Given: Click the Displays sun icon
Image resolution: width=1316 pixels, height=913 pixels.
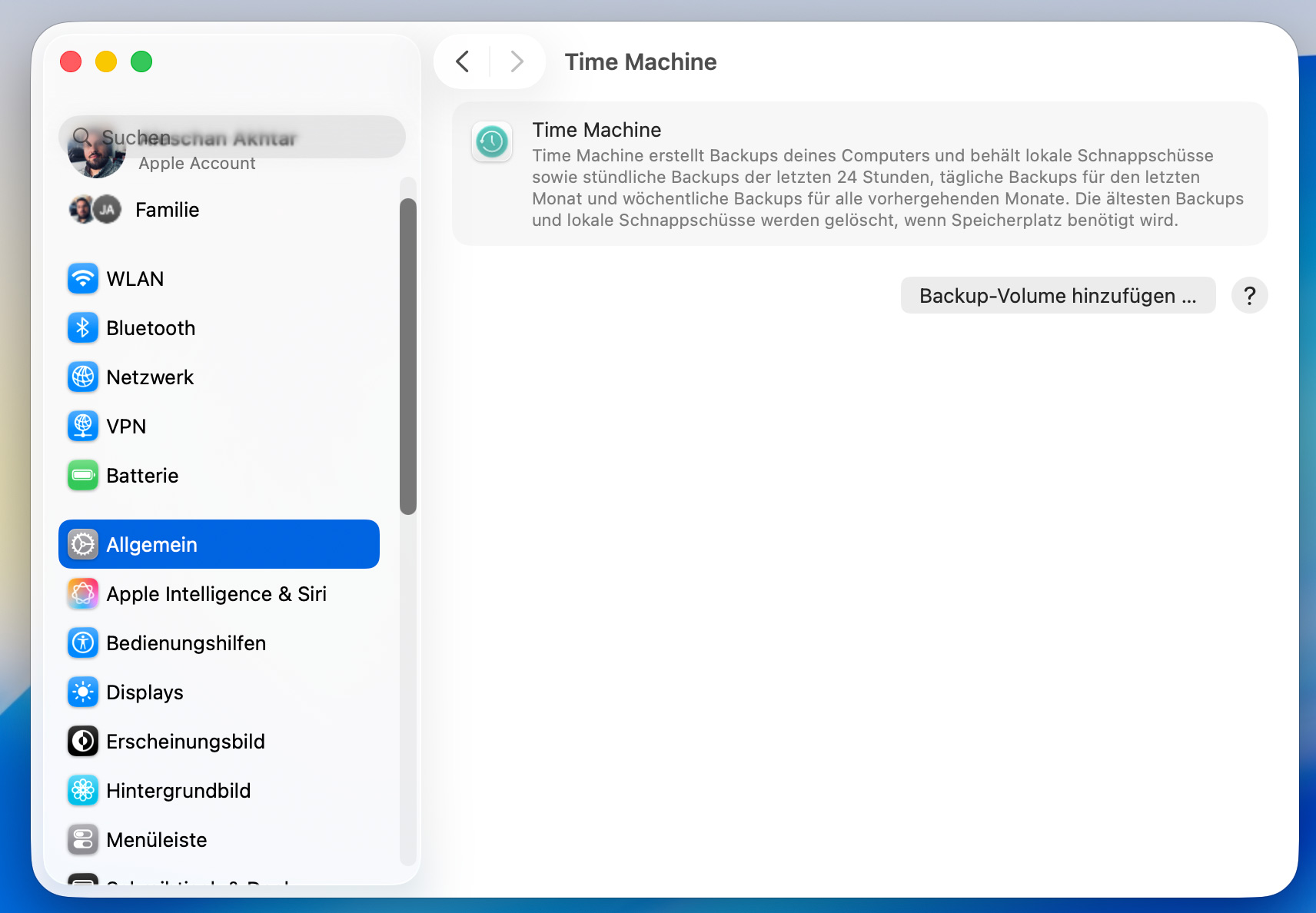Looking at the screenshot, I should click(83, 692).
